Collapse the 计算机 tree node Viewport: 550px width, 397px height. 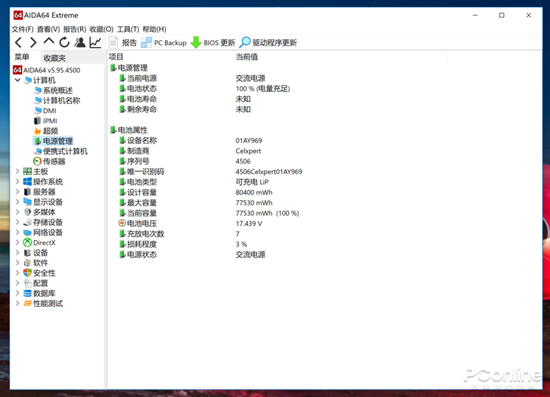point(18,80)
